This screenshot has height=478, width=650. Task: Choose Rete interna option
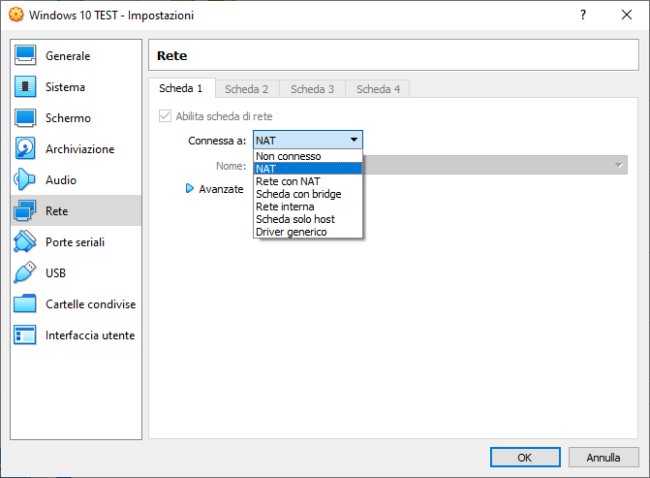pos(308,206)
